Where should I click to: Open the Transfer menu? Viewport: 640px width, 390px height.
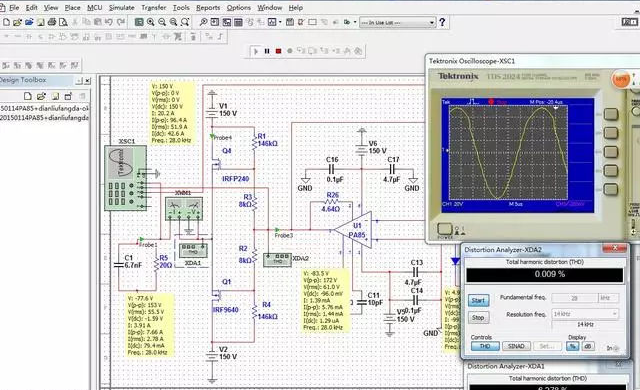(x=153, y=8)
